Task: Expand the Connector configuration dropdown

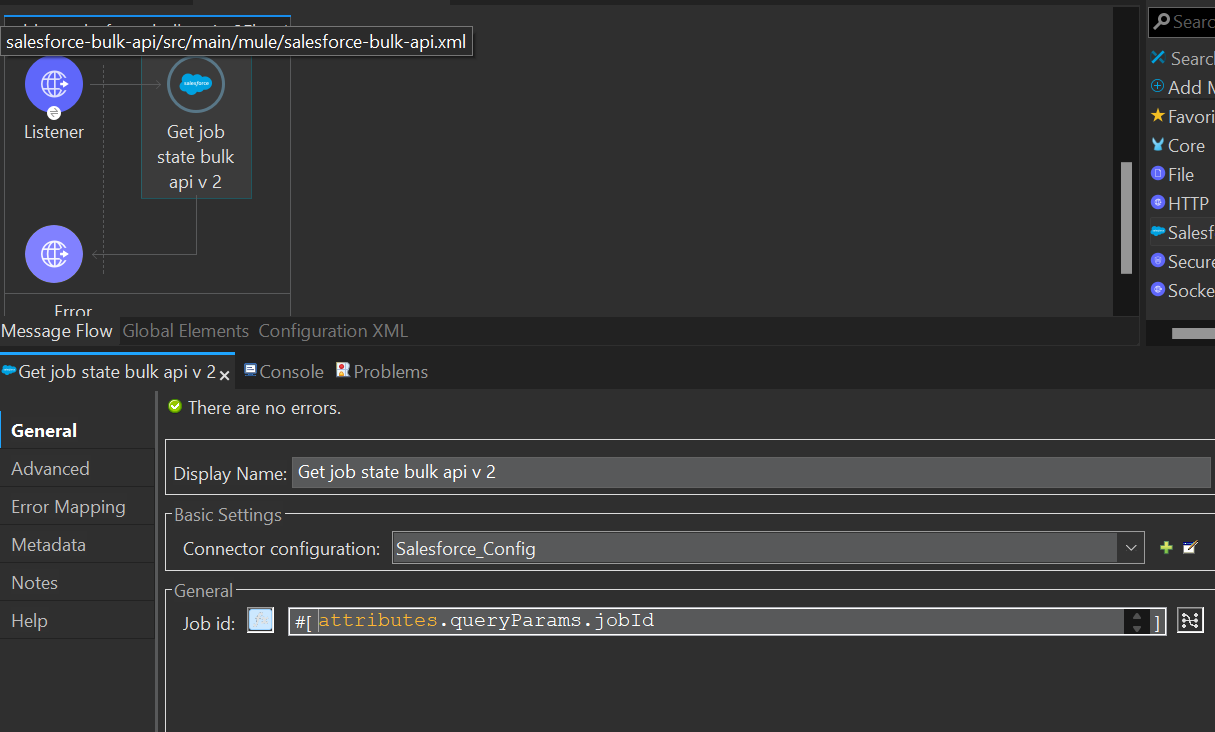Action: [x=1131, y=548]
